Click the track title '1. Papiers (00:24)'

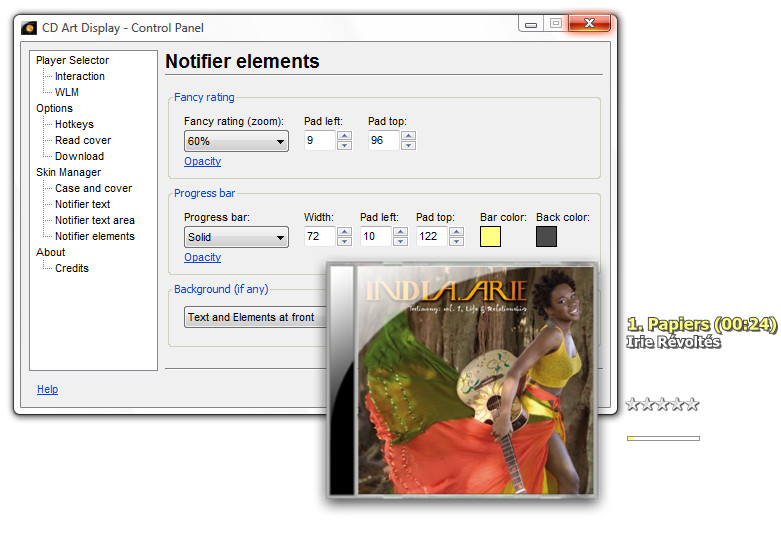(702, 324)
